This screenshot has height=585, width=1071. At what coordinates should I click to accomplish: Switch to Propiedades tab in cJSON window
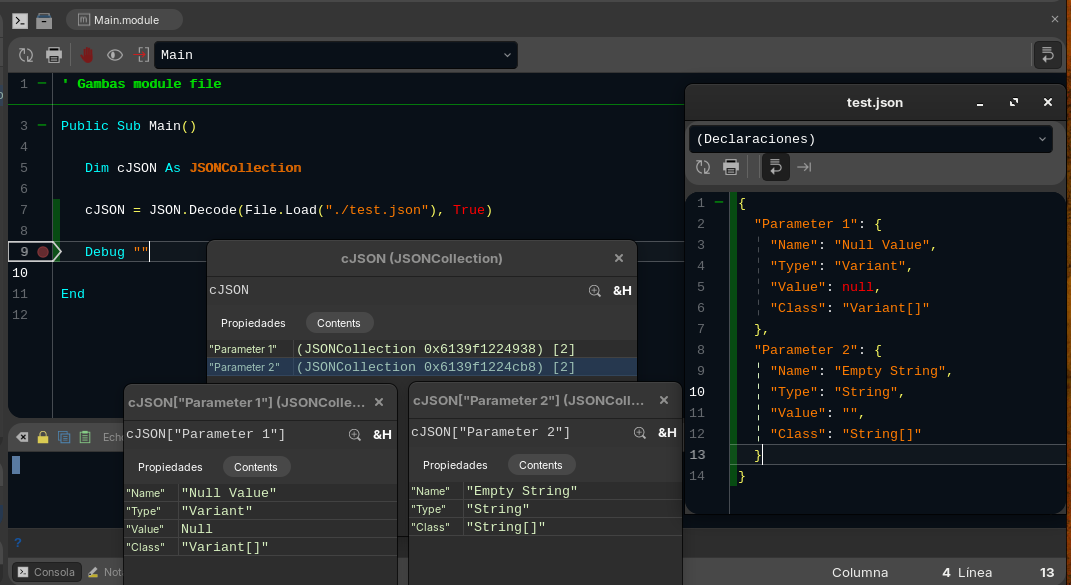253,323
